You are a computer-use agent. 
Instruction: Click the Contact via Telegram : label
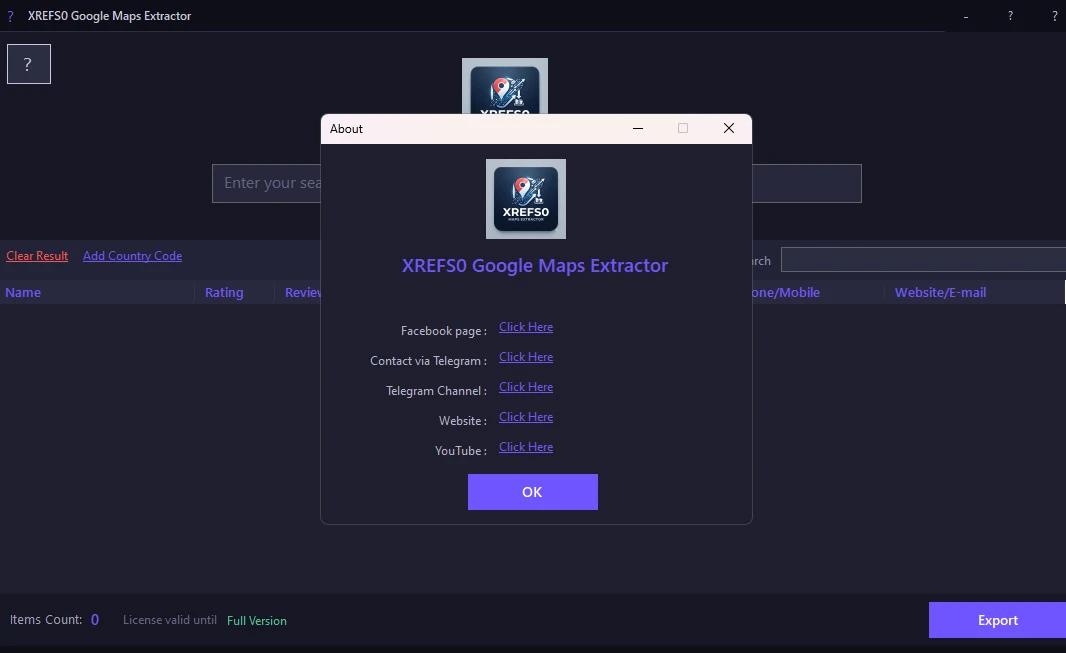428,361
